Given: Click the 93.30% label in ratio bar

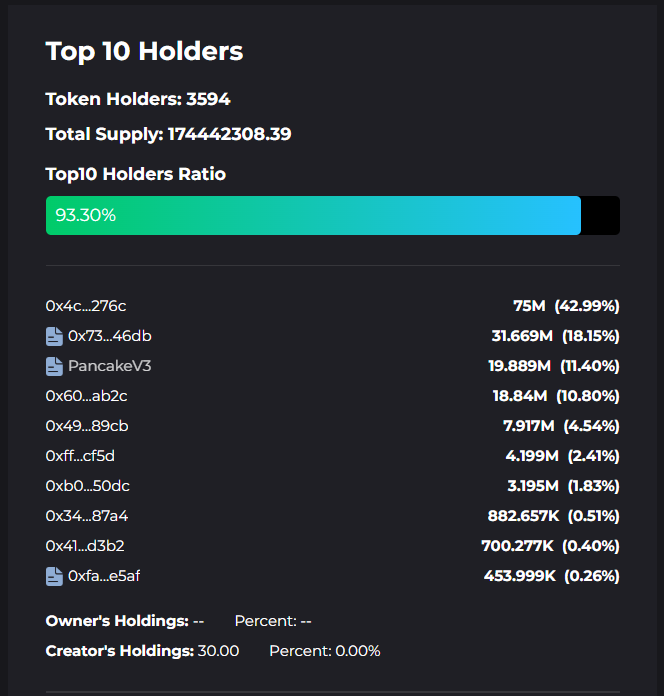Looking at the screenshot, I should 86,215.
